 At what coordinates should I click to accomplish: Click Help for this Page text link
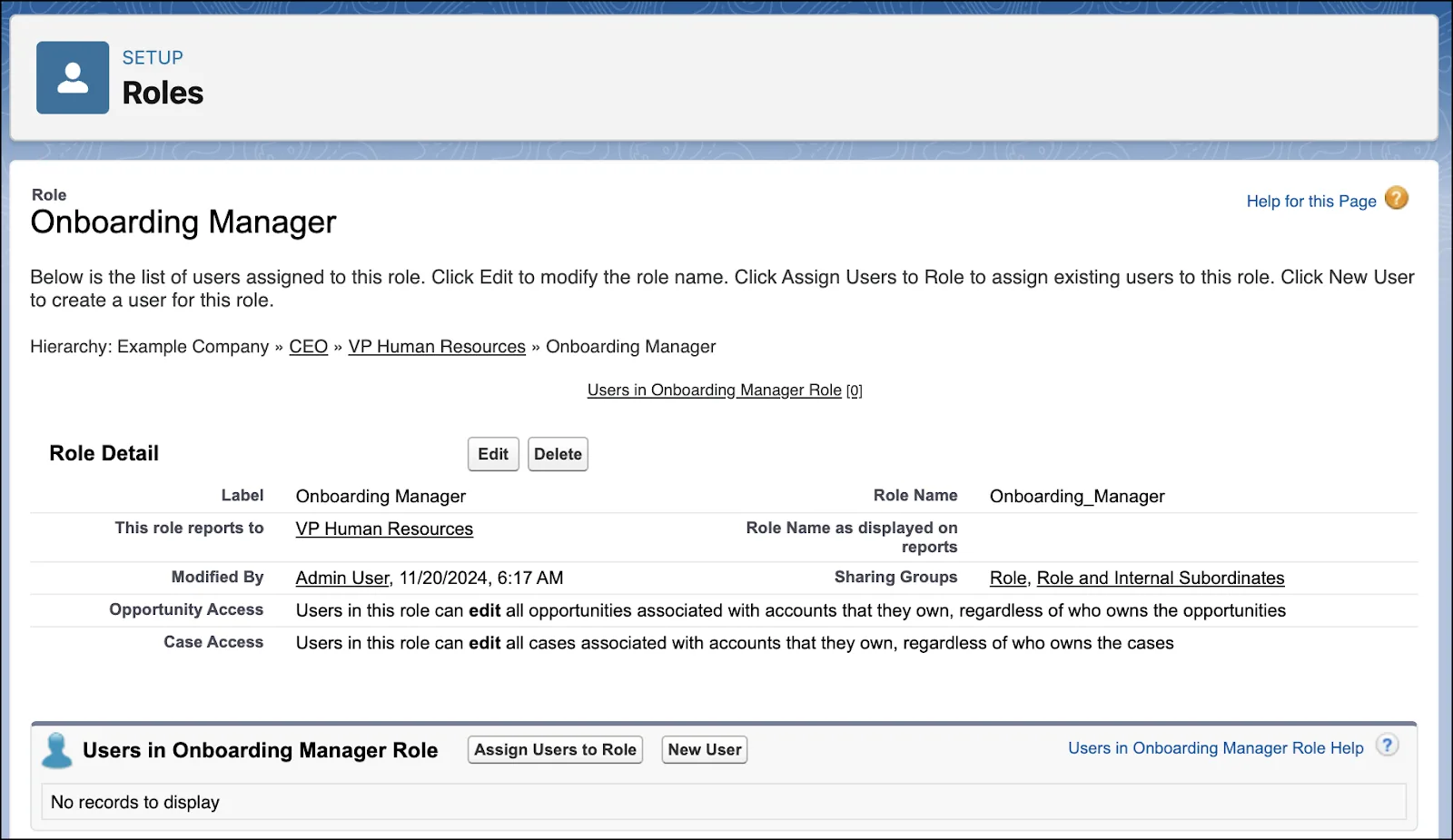[1311, 202]
